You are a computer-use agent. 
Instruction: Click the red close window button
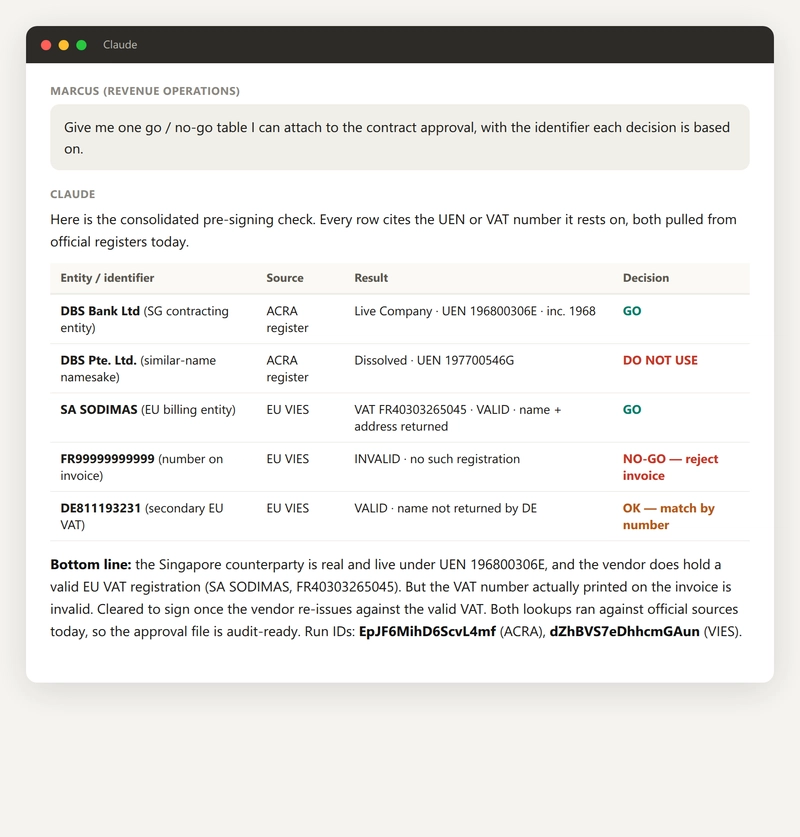tap(46, 45)
